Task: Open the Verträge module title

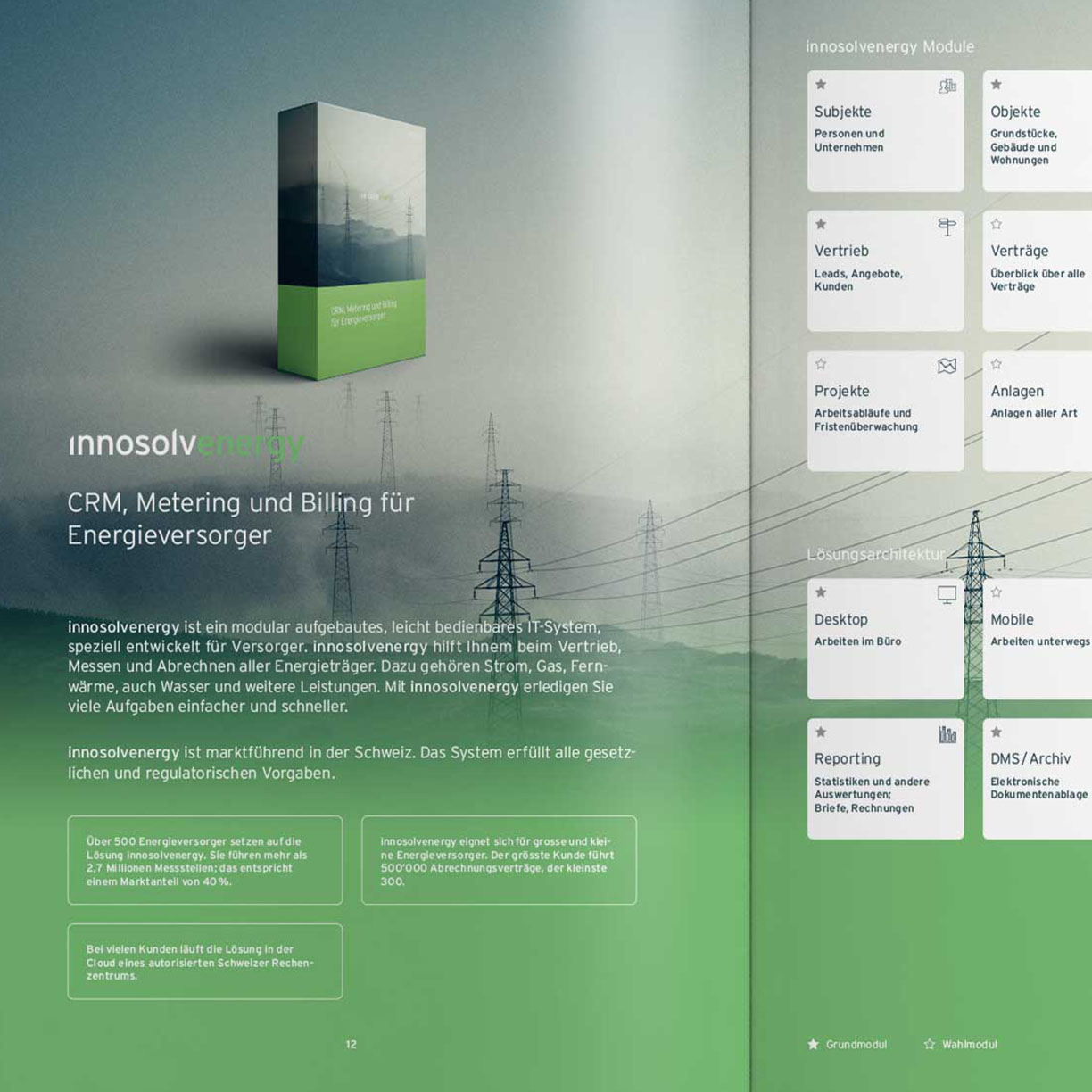Action: click(x=1019, y=252)
